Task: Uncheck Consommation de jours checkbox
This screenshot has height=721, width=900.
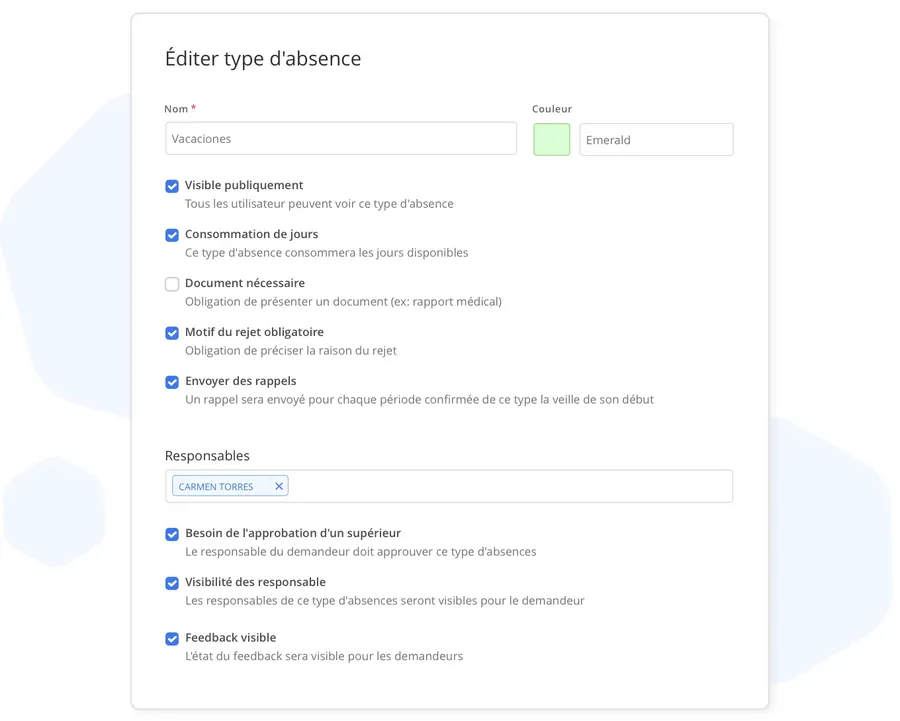Action: pos(172,235)
